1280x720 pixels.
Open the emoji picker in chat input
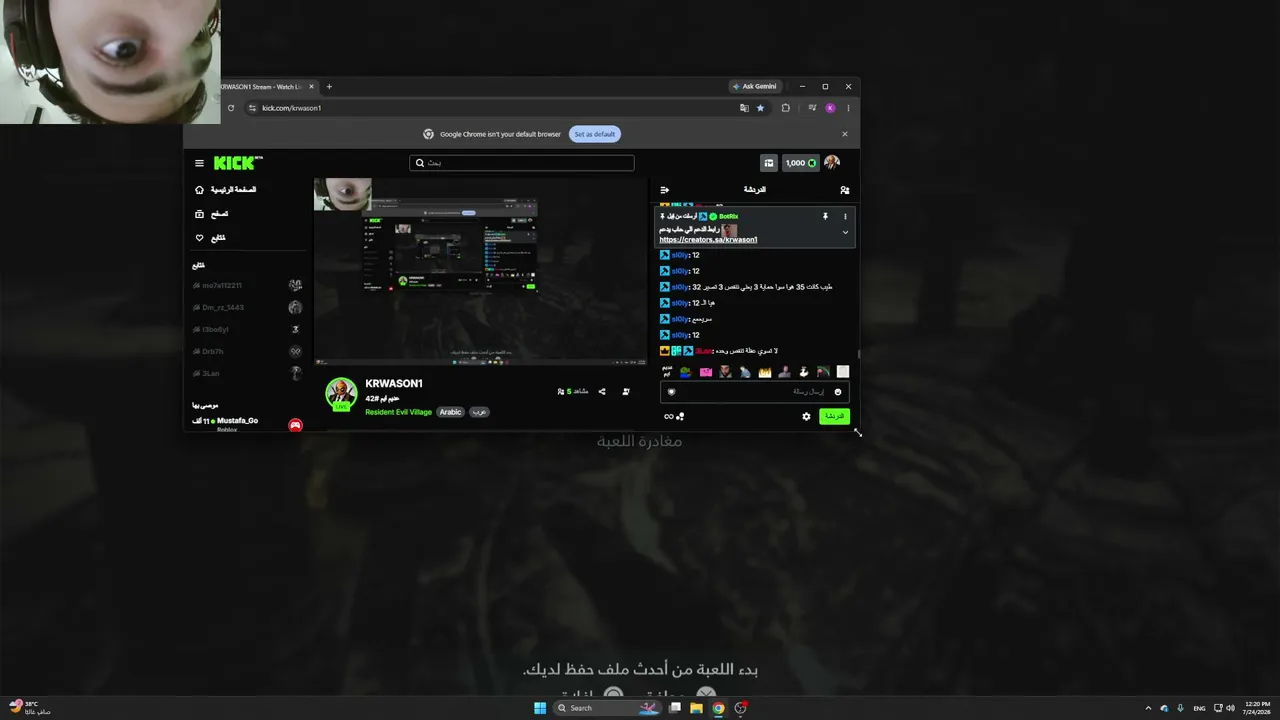[838, 392]
